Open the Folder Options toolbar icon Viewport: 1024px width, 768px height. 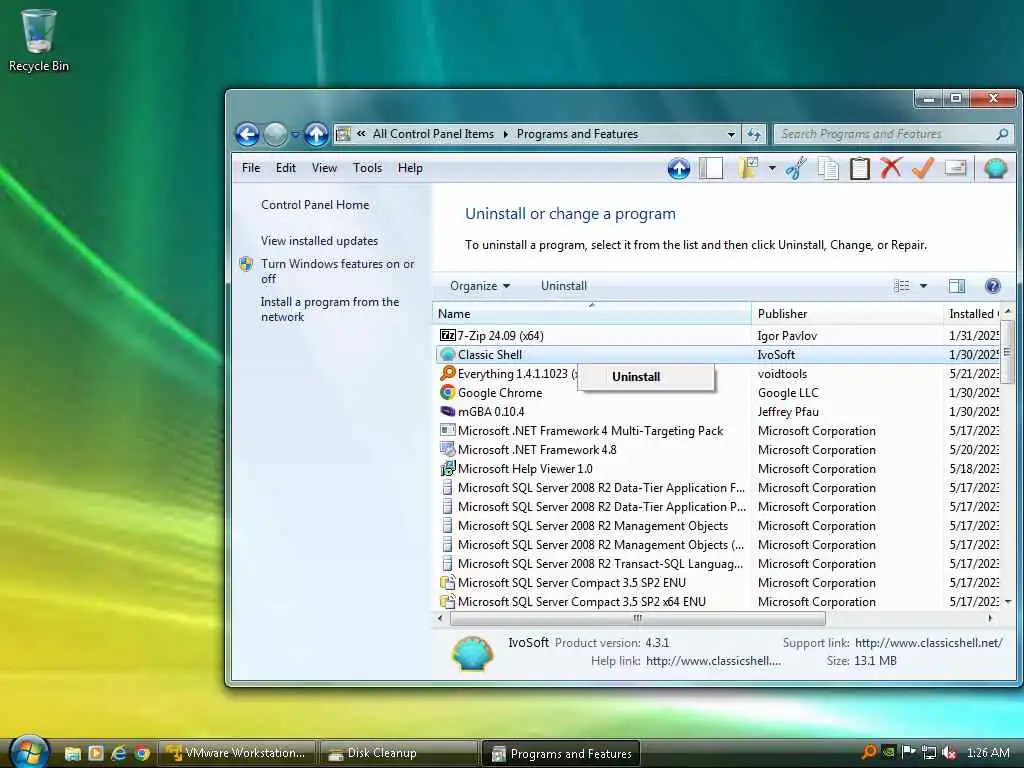click(x=748, y=168)
